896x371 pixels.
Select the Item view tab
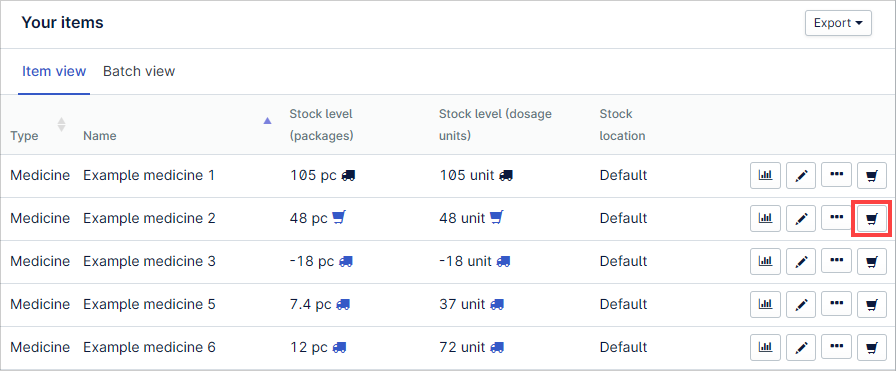[54, 71]
